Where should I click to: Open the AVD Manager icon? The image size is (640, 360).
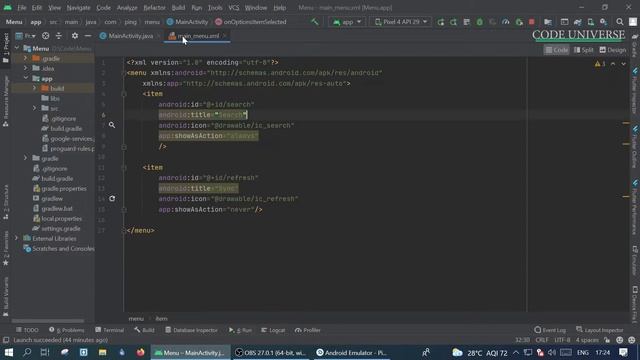(590, 22)
